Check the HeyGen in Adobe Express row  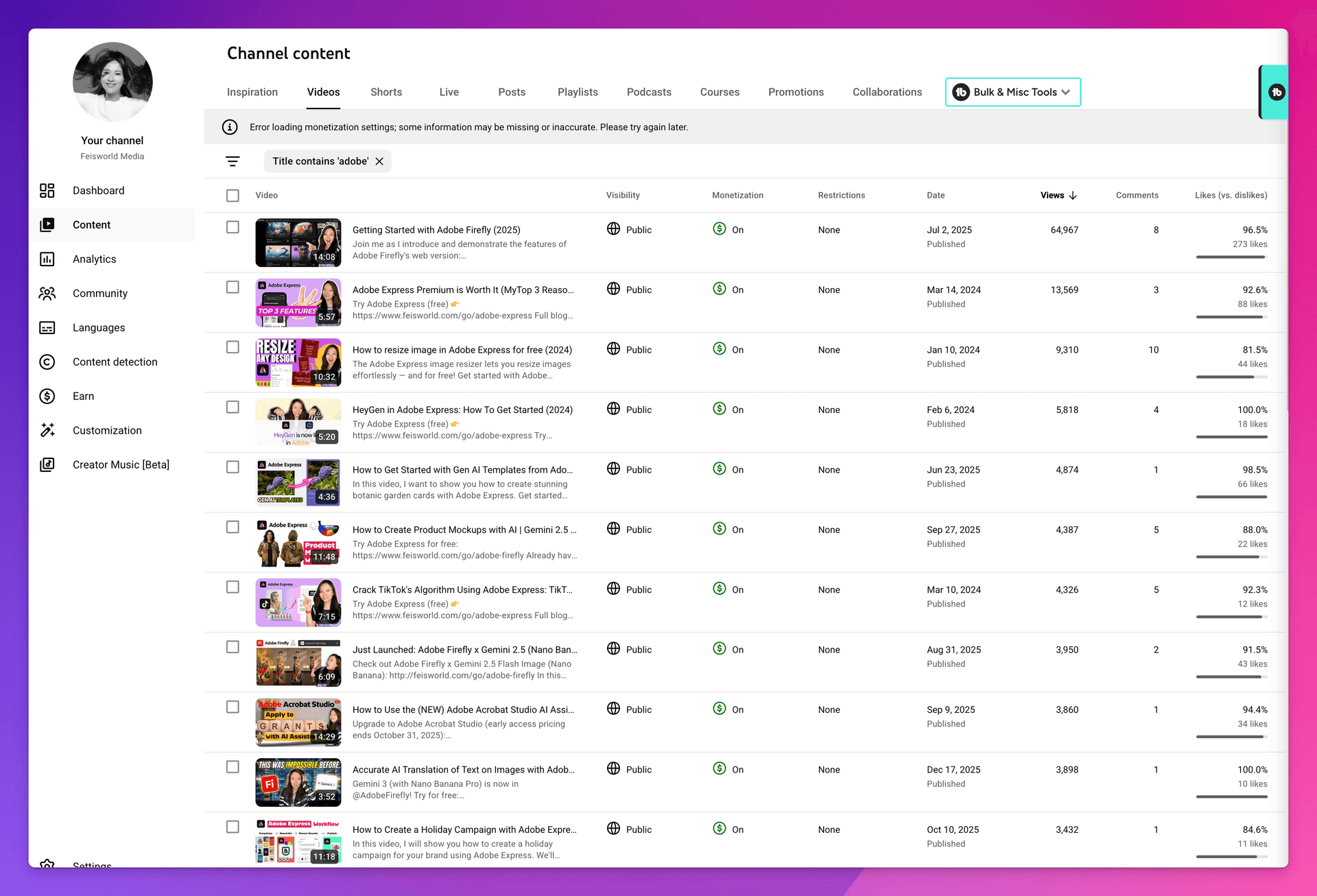pyautogui.click(x=233, y=407)
